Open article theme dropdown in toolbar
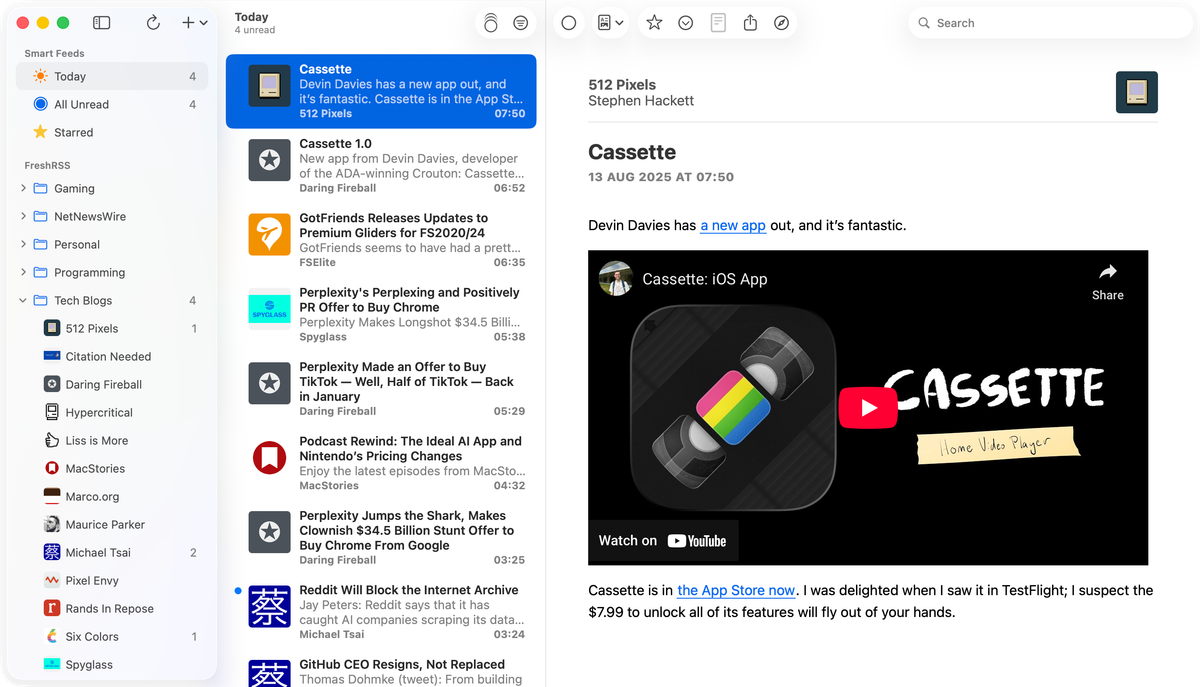Viewport: 1200px width, 687px height. (610, 22)
